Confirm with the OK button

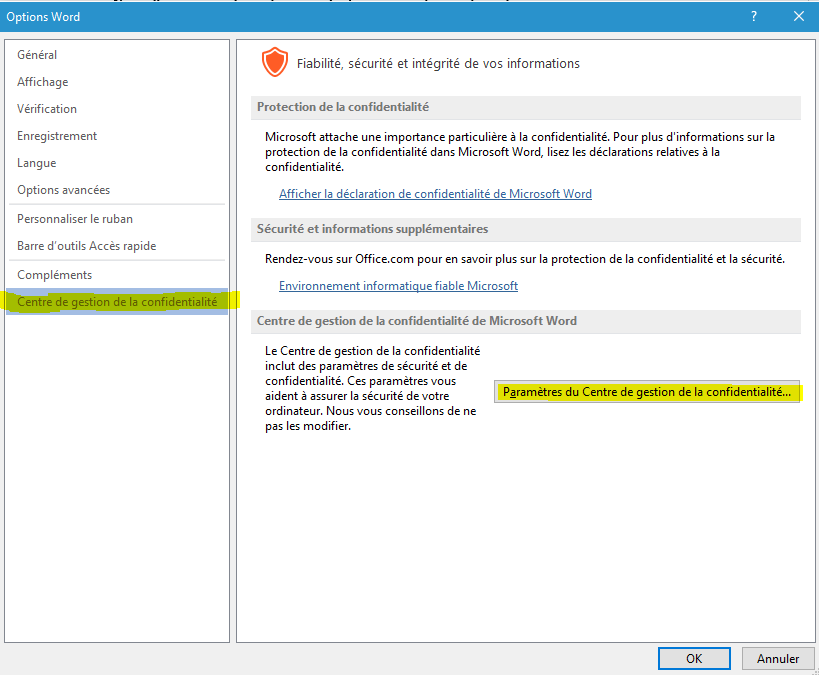click(x=693, y=659)
